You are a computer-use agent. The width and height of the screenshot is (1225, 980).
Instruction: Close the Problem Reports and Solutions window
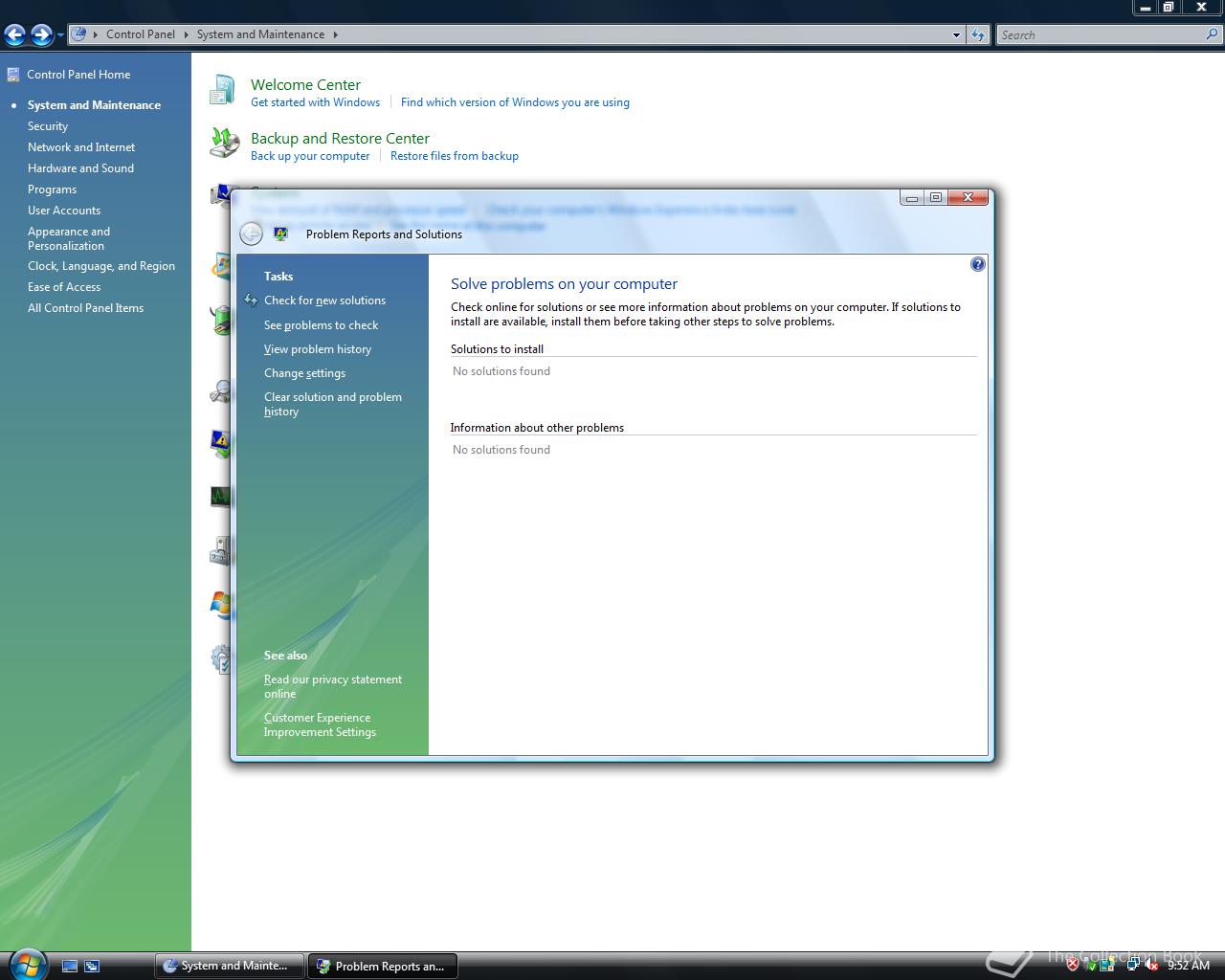pyautogui.click(x=968, y=197)
